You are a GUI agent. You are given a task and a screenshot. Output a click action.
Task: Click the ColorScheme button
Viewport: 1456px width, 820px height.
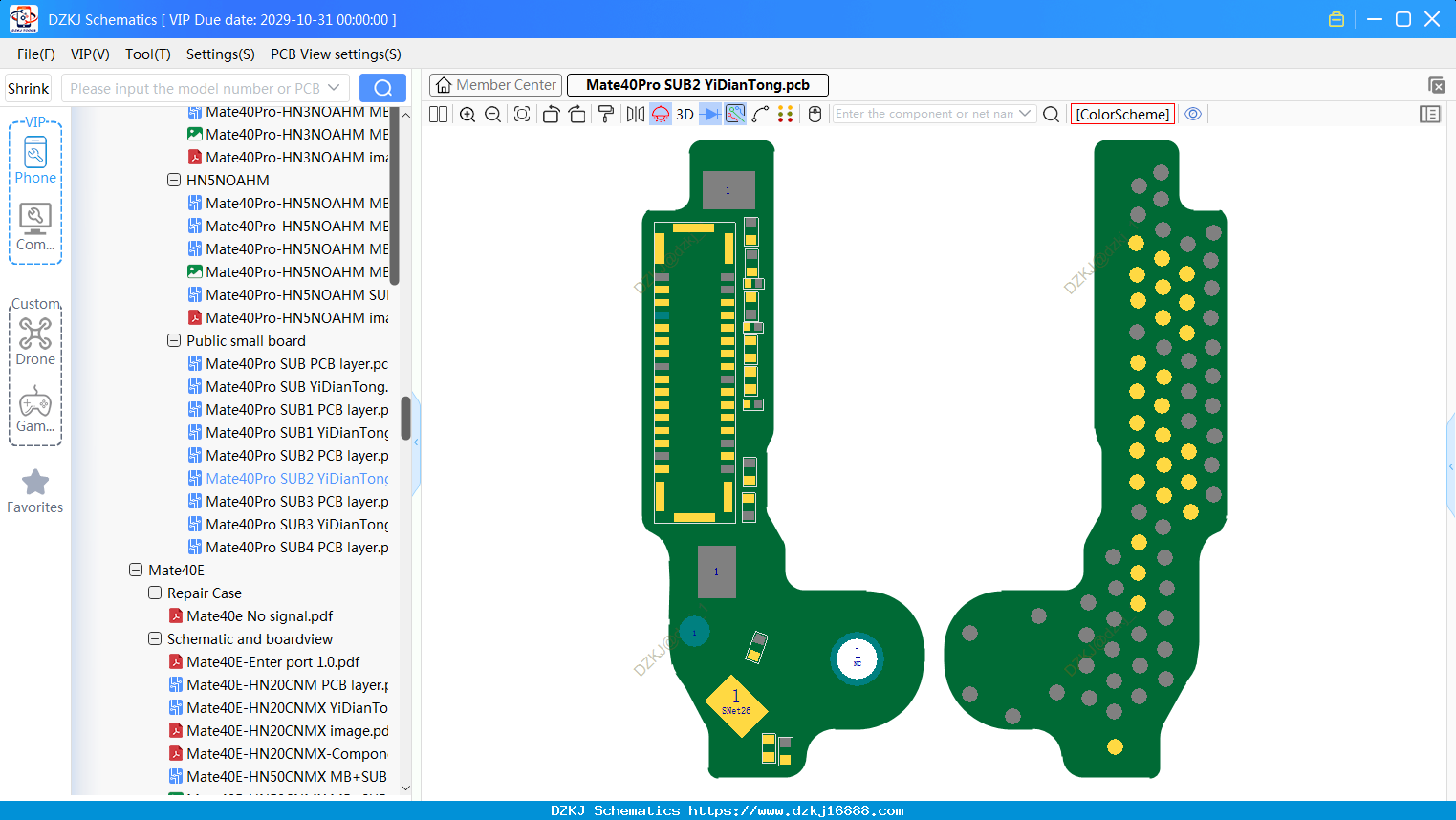tap(1122, 114)
